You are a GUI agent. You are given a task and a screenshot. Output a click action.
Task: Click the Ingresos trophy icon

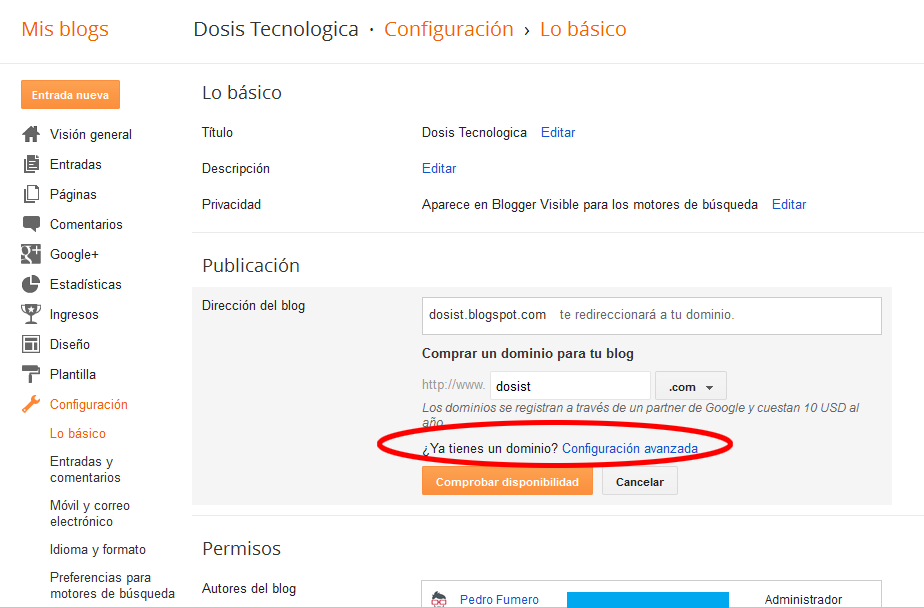(x=31, y=314)
